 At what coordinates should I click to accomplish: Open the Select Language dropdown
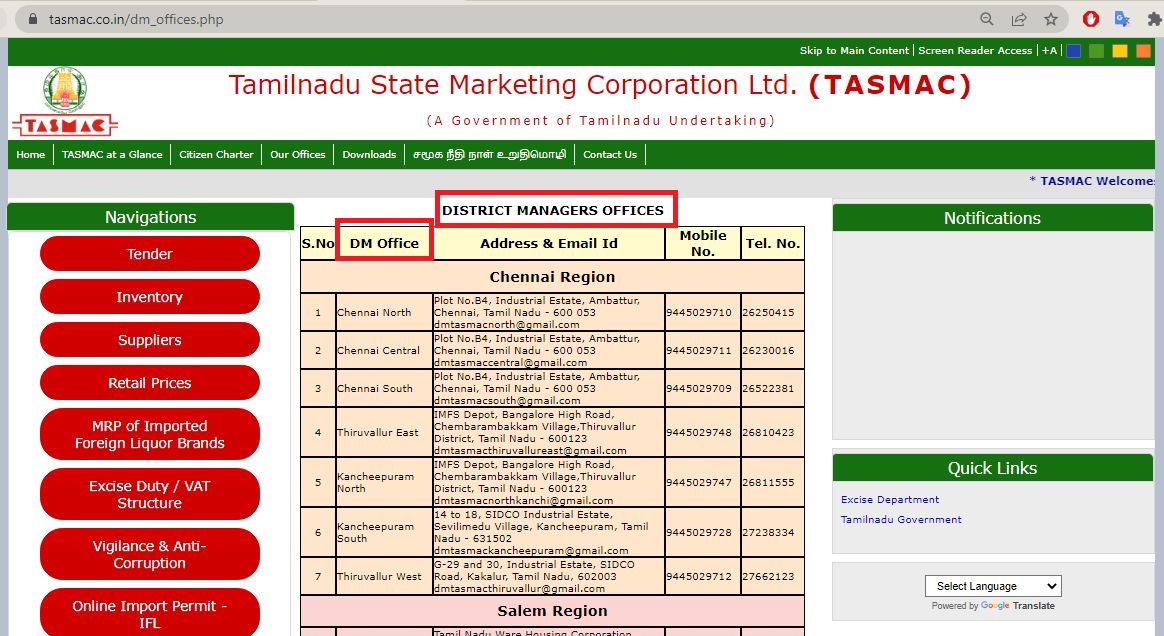point(993,586)
